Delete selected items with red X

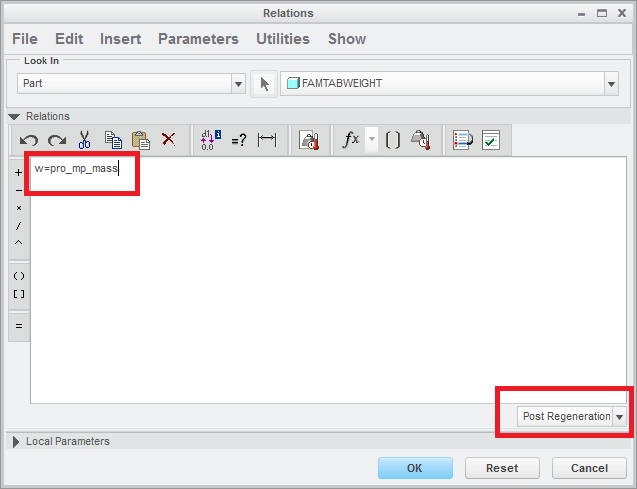click(169, 139)
